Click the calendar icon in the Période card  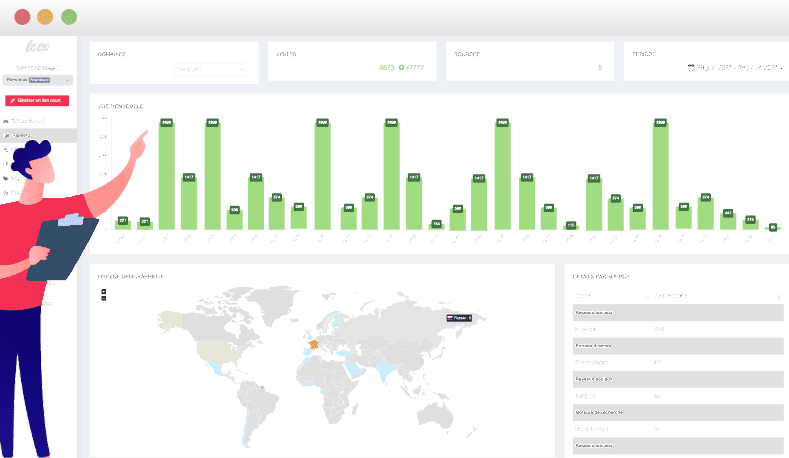click(x=691, y=67)
